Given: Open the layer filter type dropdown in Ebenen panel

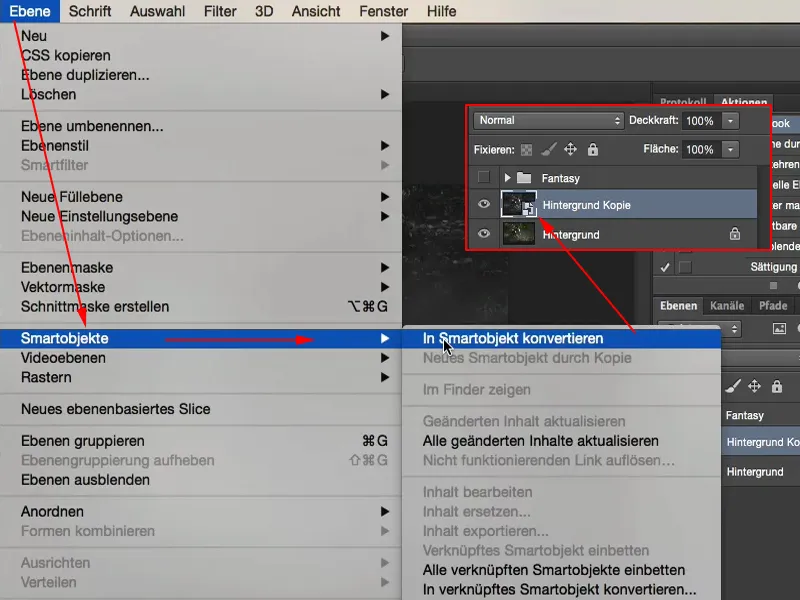Looking at the screenshot, I should click(699, 329).
